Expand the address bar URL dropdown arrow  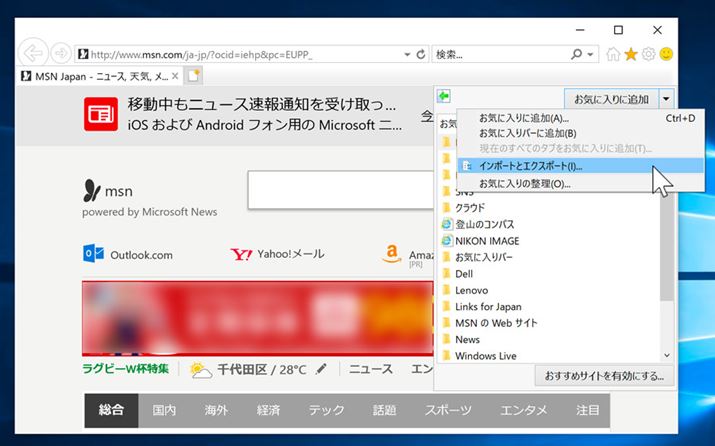(407, 53)
